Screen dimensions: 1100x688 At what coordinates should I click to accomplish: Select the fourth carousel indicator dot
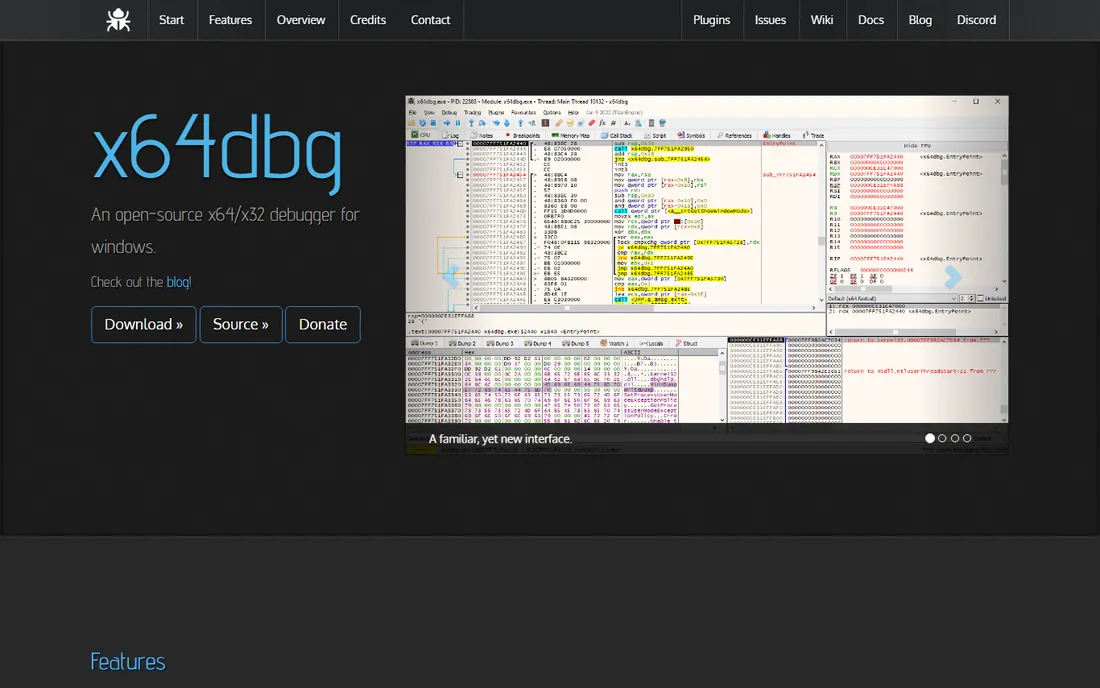pos(967,438)
